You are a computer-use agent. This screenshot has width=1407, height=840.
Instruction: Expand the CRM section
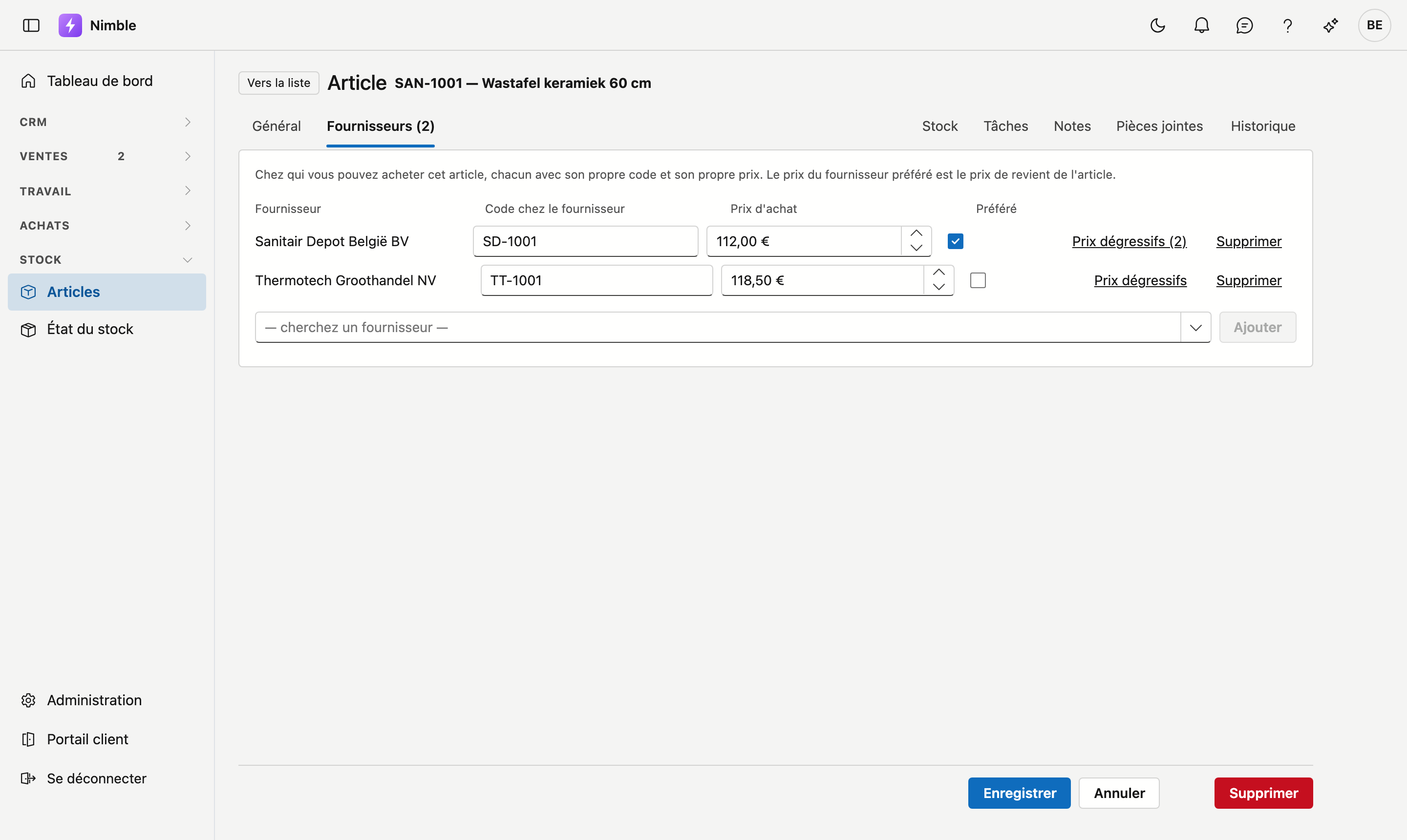[x=107, y=122]
